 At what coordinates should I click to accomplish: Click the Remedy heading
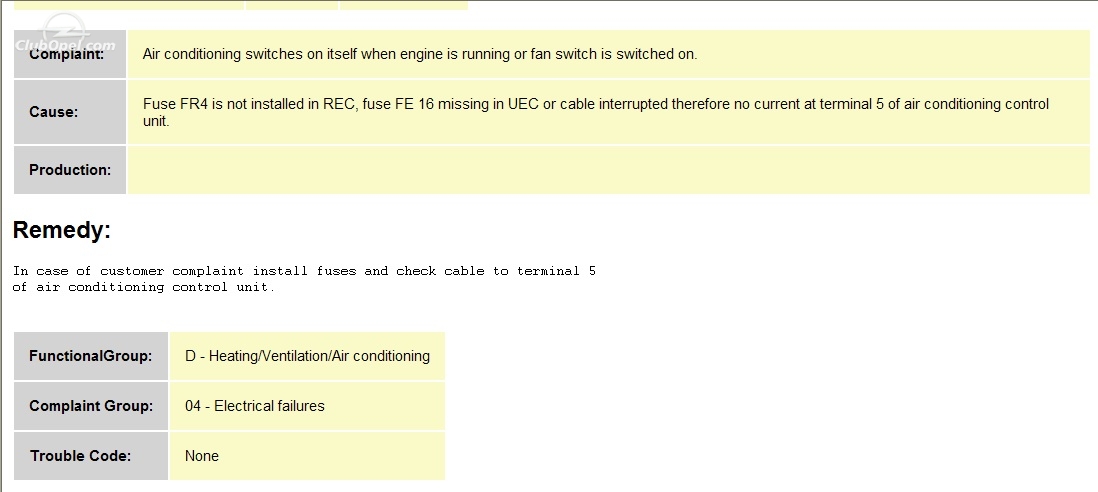coord(62,230)
